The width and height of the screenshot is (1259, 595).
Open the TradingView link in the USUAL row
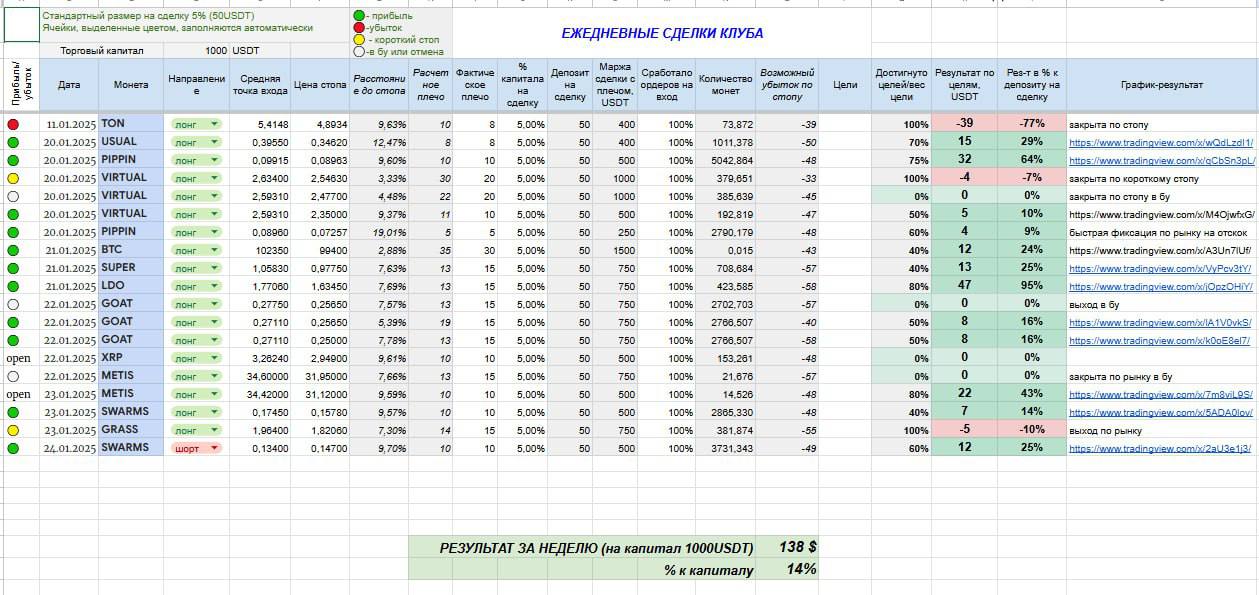[1160, 143]
